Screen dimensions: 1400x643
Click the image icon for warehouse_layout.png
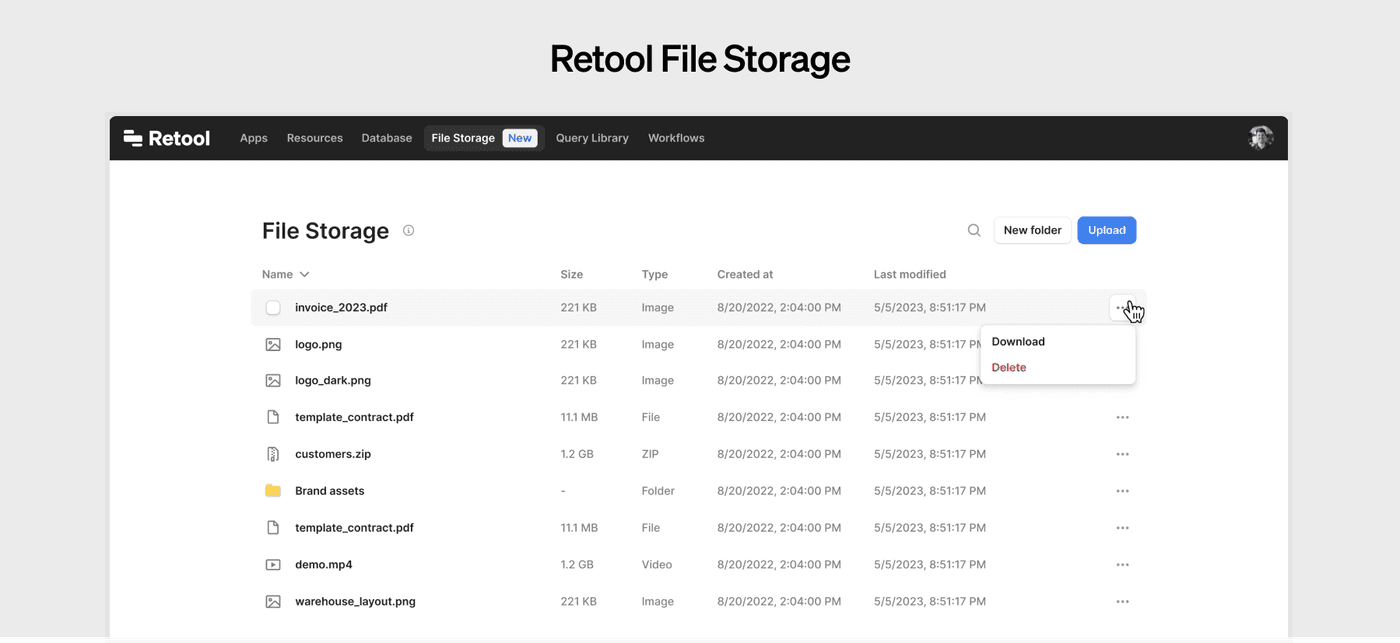click(x=273, y=602)
